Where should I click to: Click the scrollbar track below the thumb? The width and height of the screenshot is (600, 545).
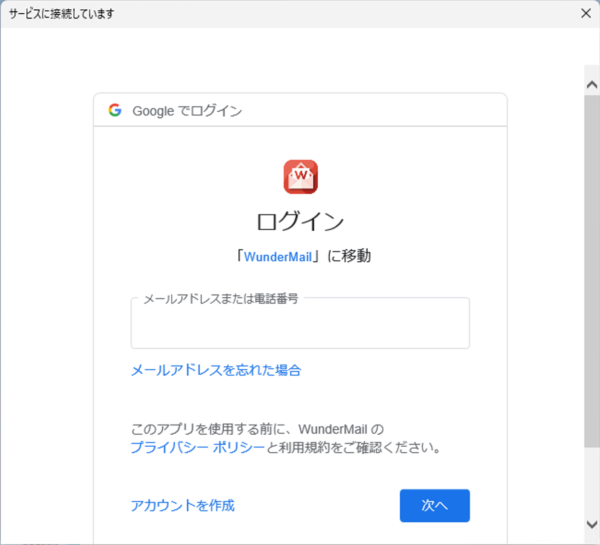coord(591,480)
